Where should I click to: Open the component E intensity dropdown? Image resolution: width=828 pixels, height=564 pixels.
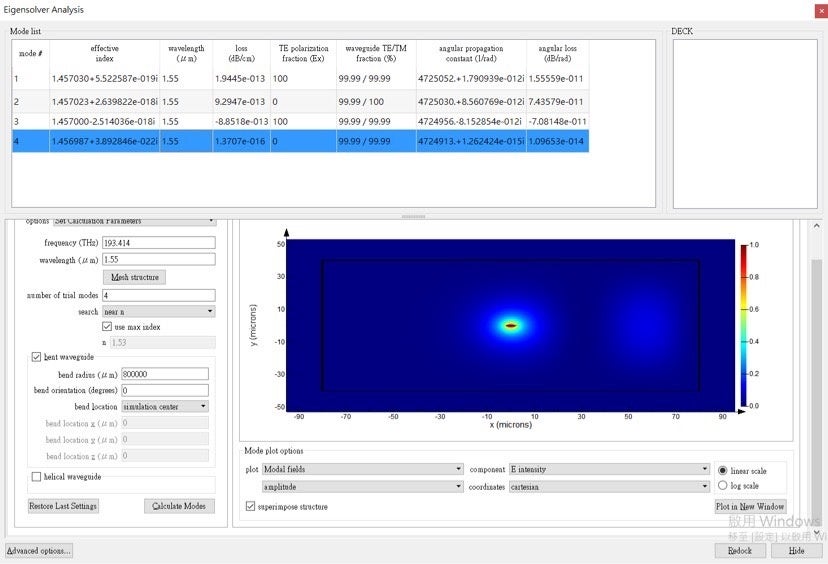(x=608, y=469)
